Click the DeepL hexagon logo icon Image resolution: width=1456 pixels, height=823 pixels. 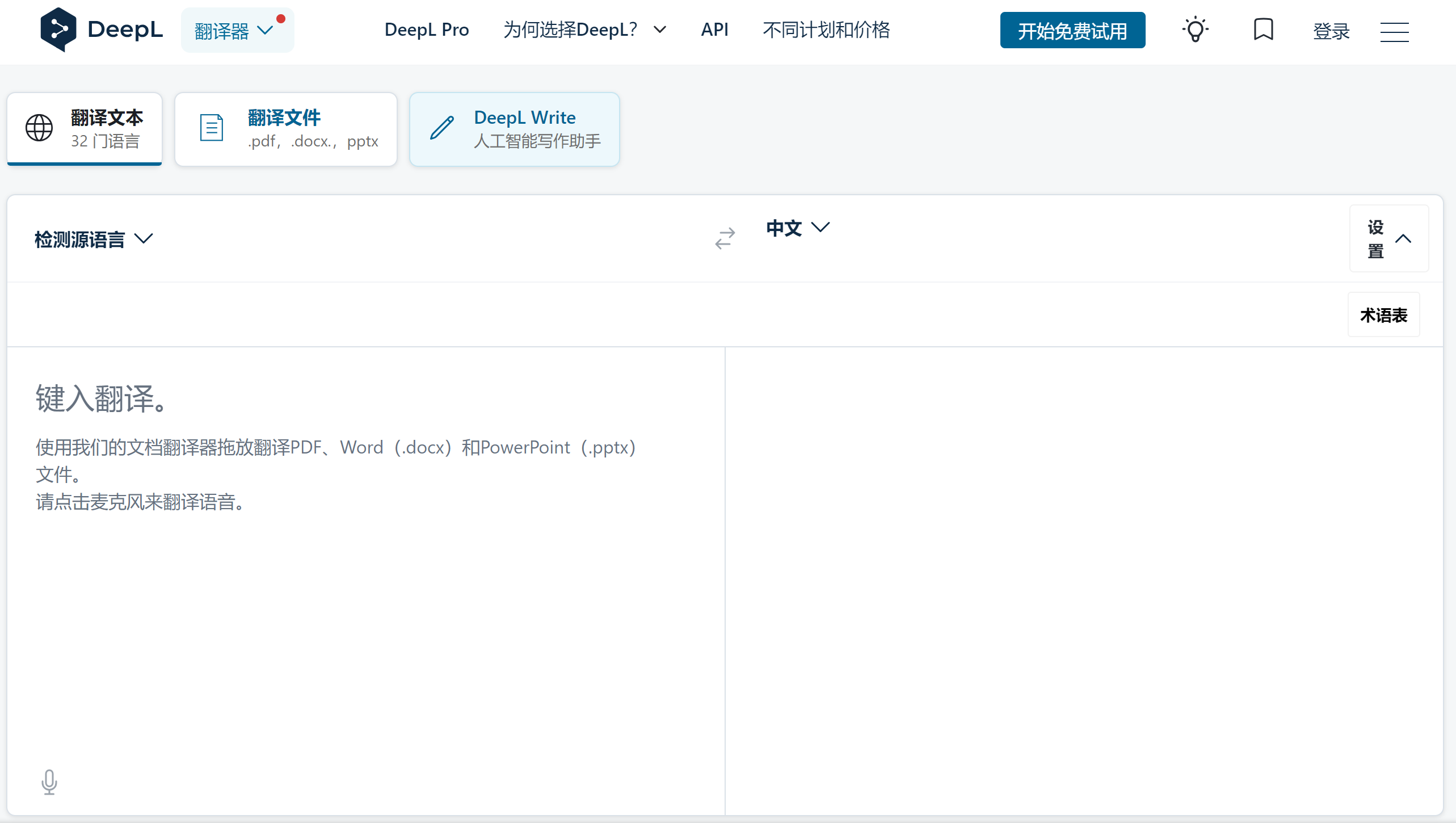pyautogui.click(x=58, y=30)
